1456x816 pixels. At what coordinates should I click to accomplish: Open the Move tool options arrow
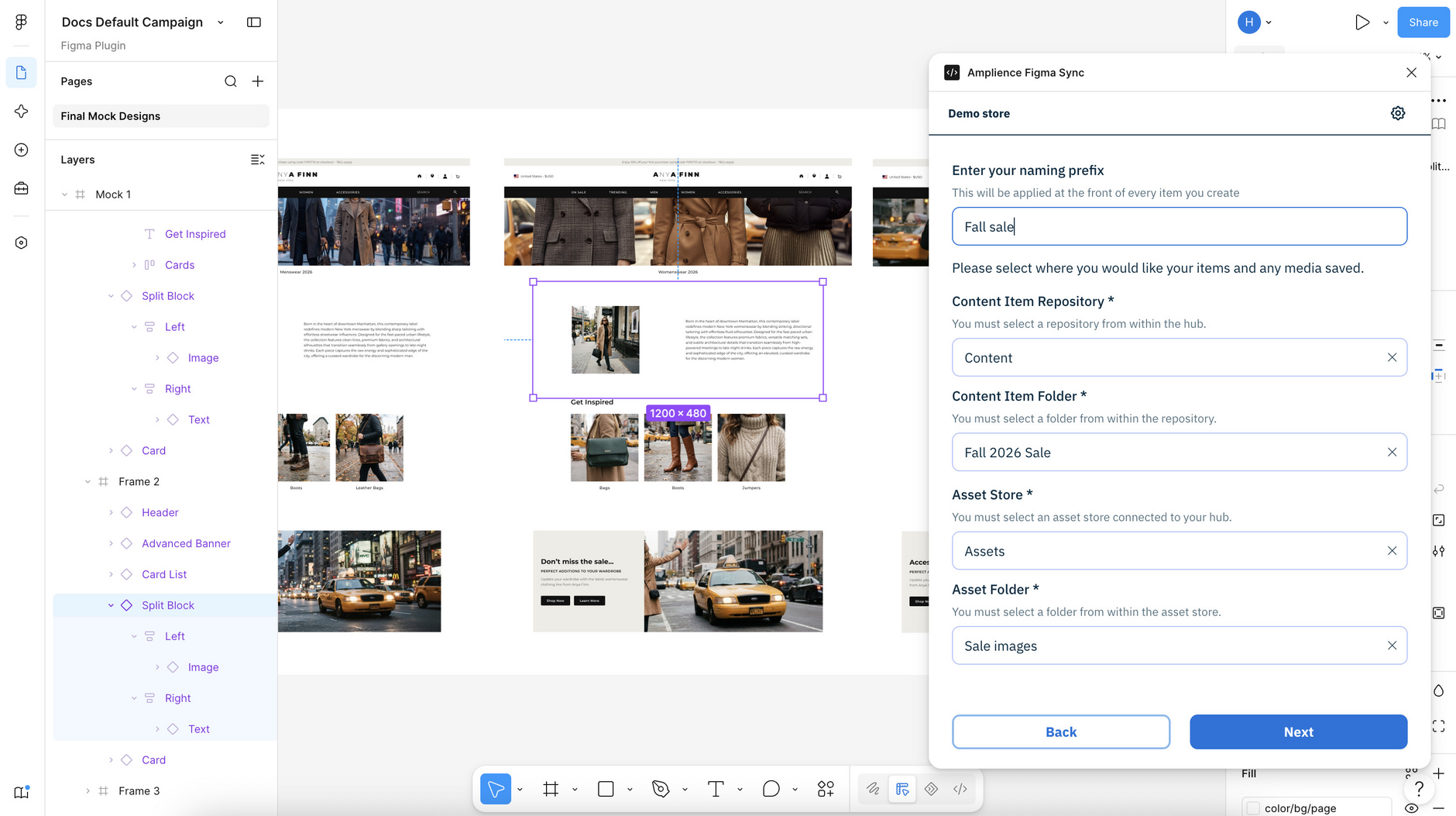tap(520, 790)
